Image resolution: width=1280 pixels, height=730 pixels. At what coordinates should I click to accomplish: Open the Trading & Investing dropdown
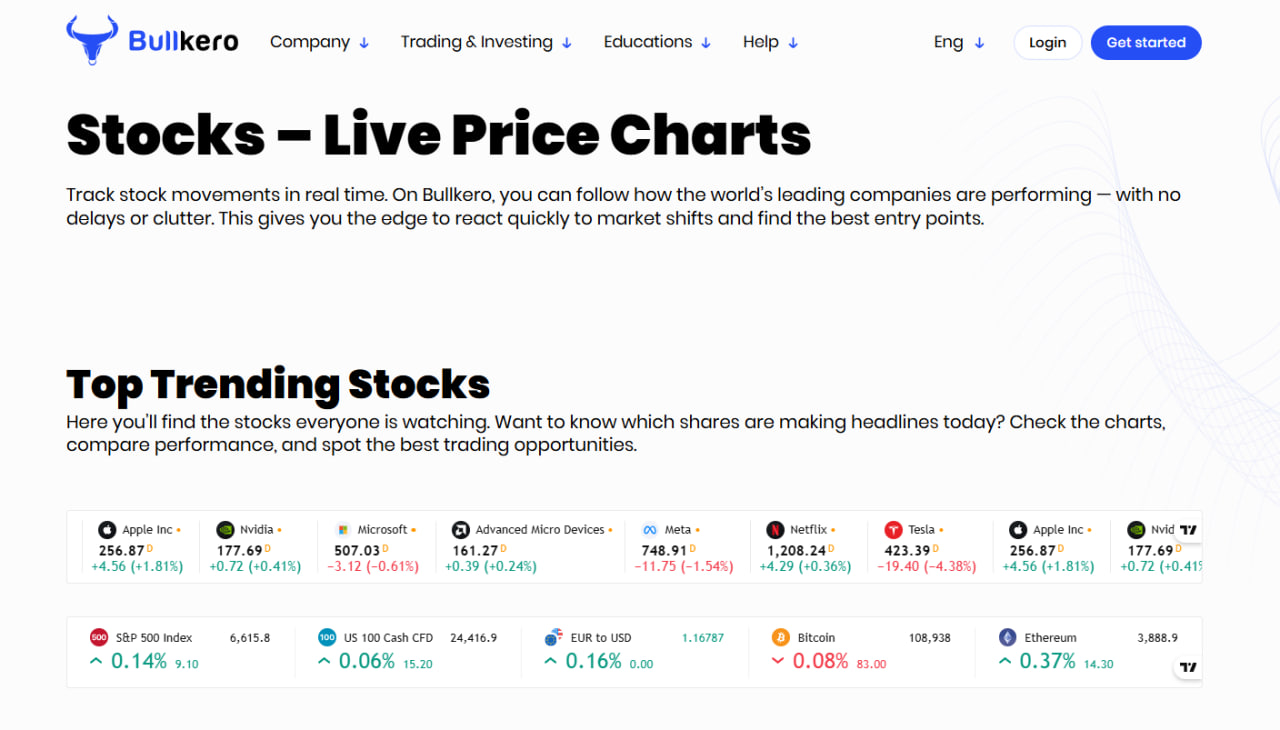point(486,42)
